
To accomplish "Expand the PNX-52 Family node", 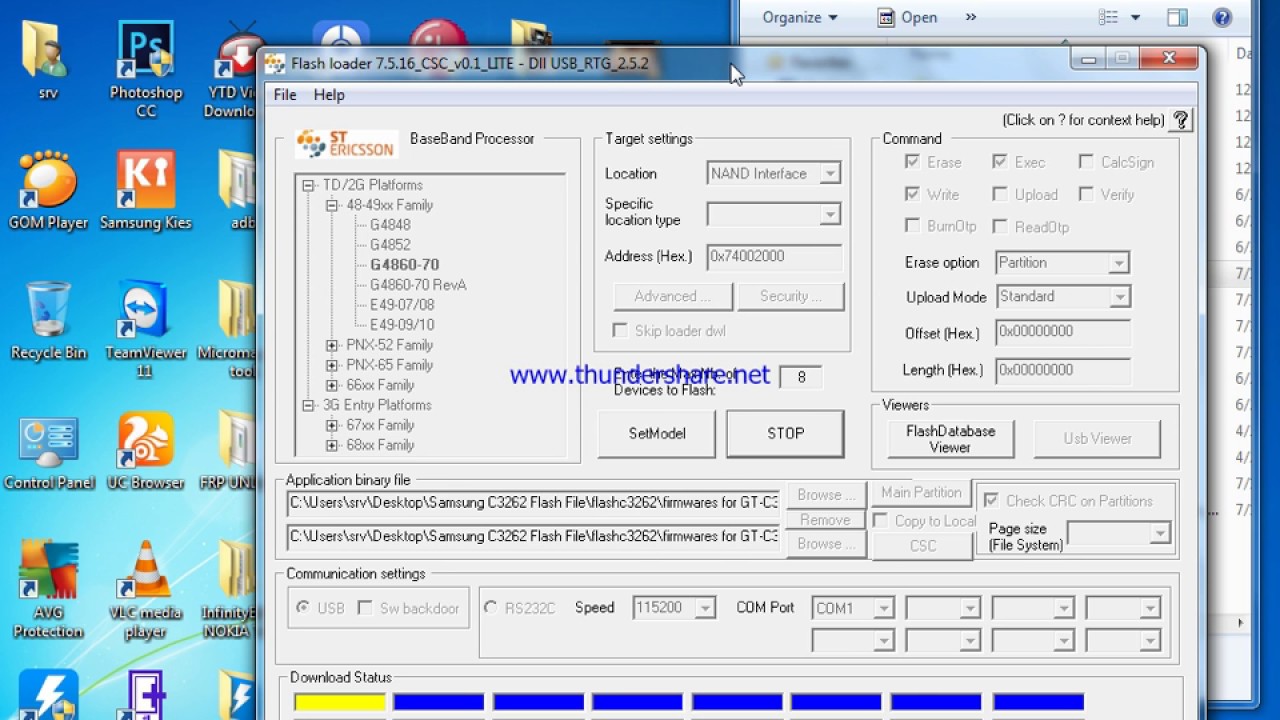I will 332,345.
